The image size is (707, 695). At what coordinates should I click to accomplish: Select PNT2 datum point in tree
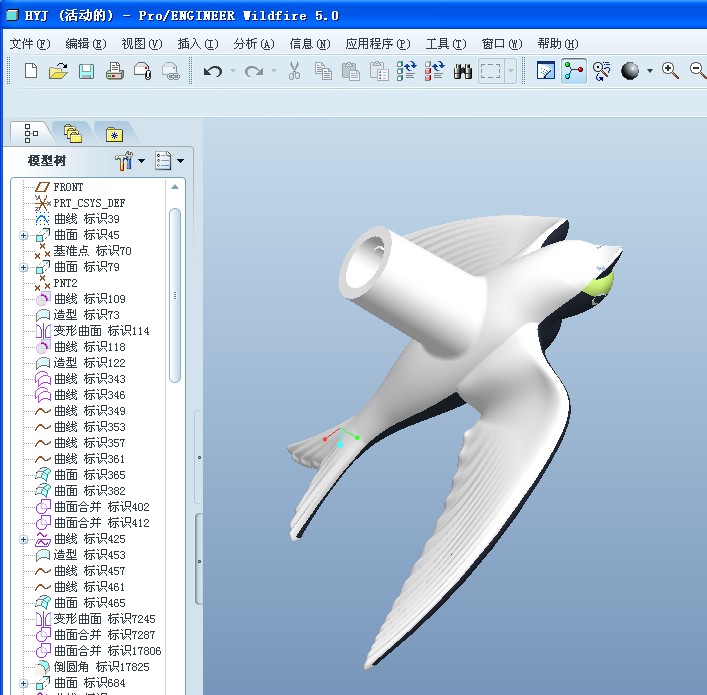point(56,283)
